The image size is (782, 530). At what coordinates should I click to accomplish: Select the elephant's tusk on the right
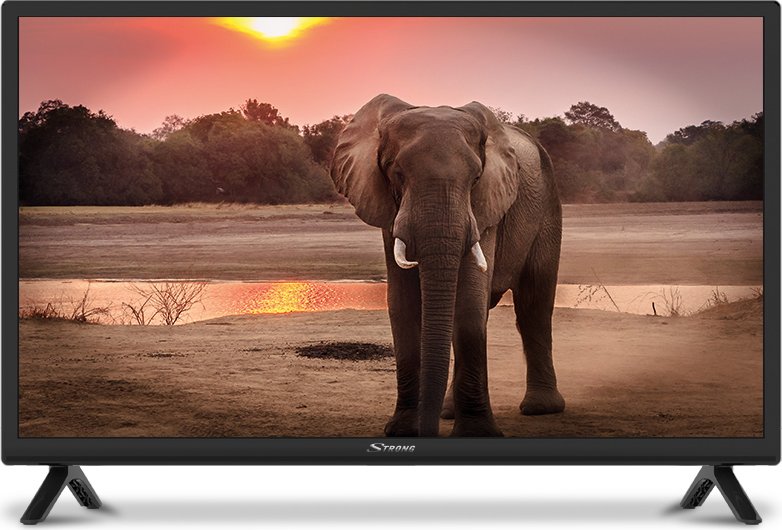(478, 257)
